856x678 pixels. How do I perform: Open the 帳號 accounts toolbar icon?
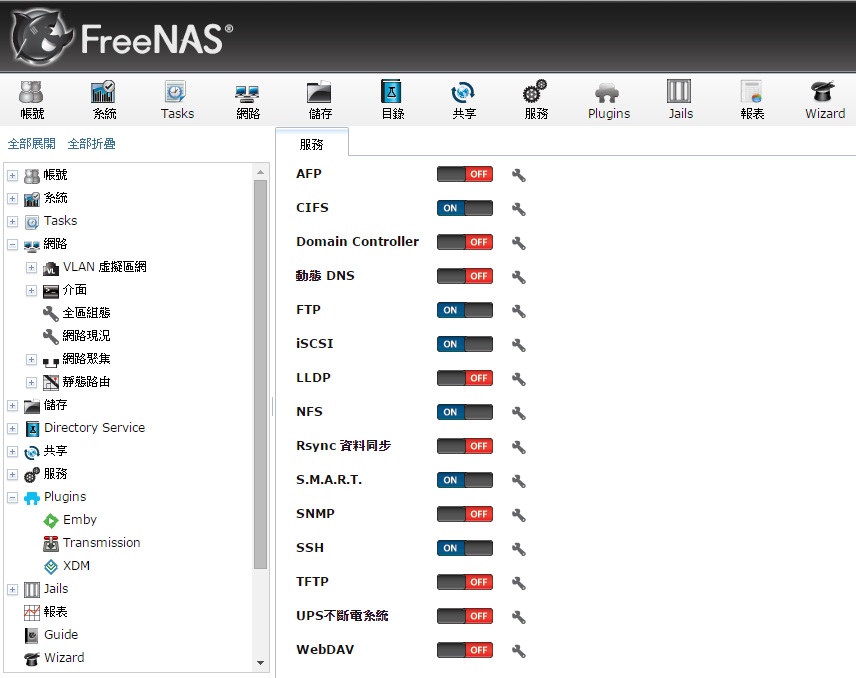(32, 99)
